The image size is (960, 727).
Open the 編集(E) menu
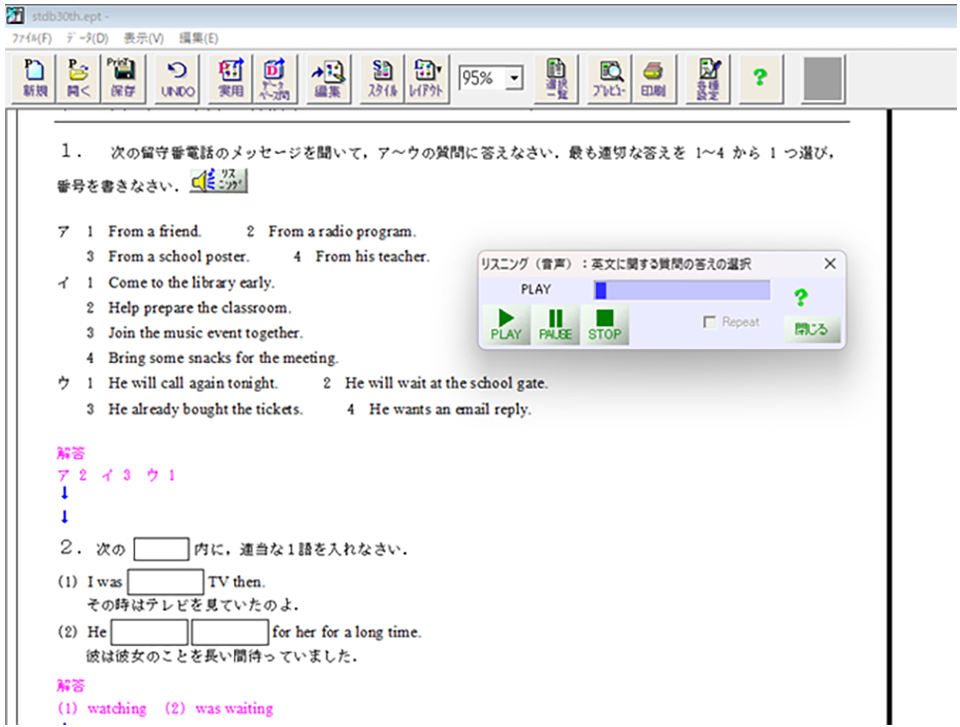pos(198,38)
